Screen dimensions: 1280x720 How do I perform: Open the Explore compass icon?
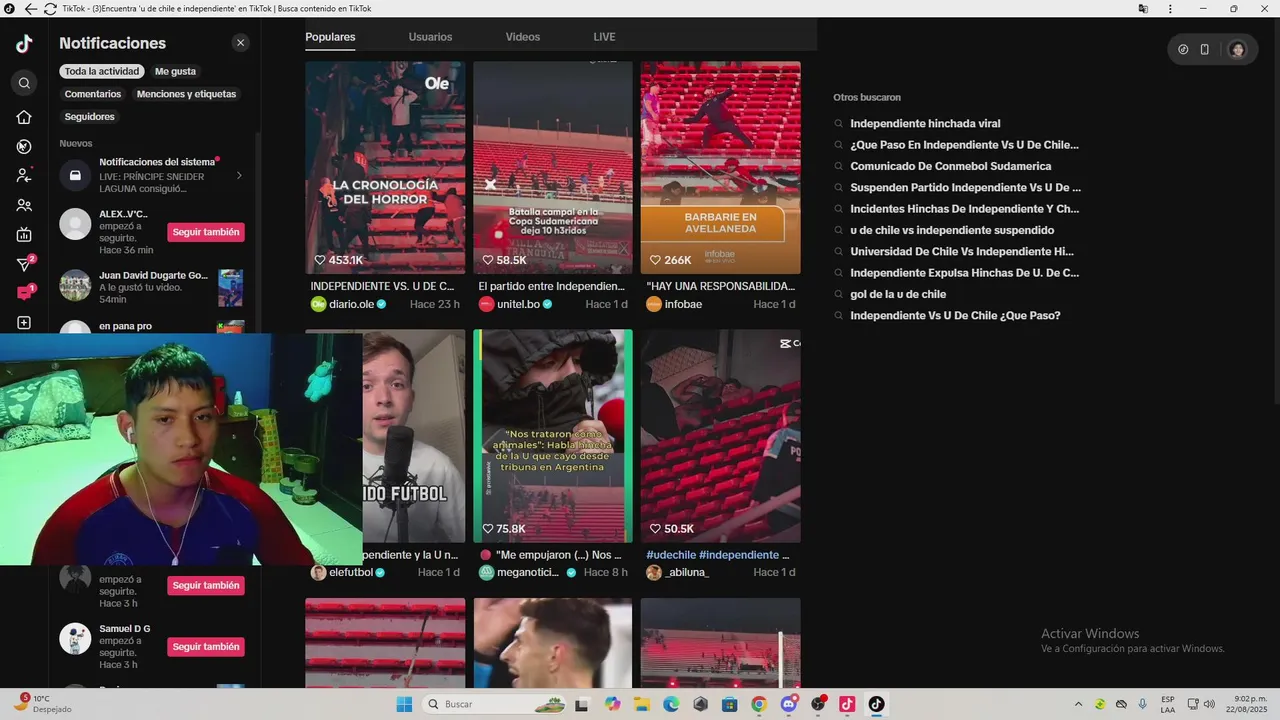(x=24, y=147)
